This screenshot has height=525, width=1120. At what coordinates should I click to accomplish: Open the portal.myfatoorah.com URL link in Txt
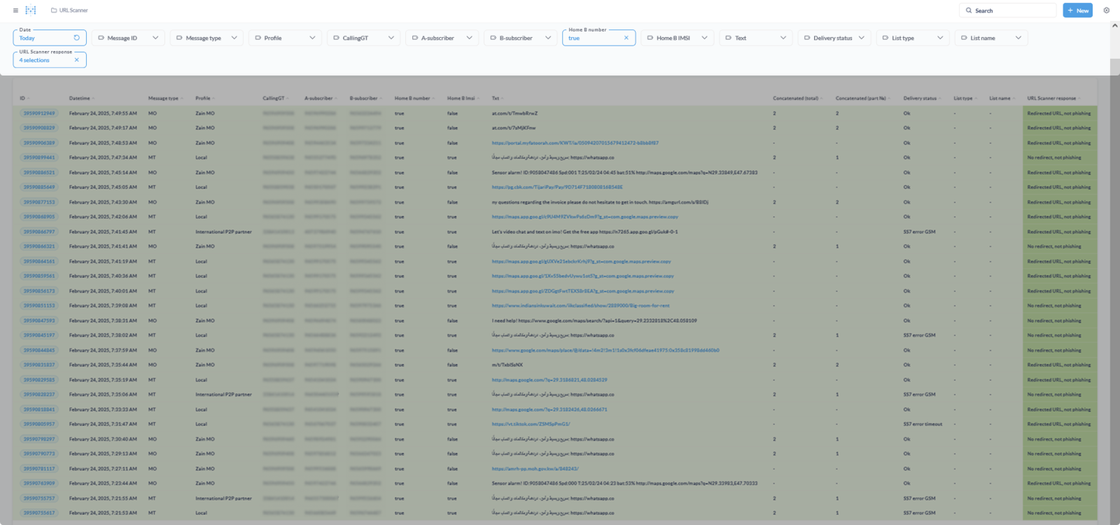(x=574, y=143)
